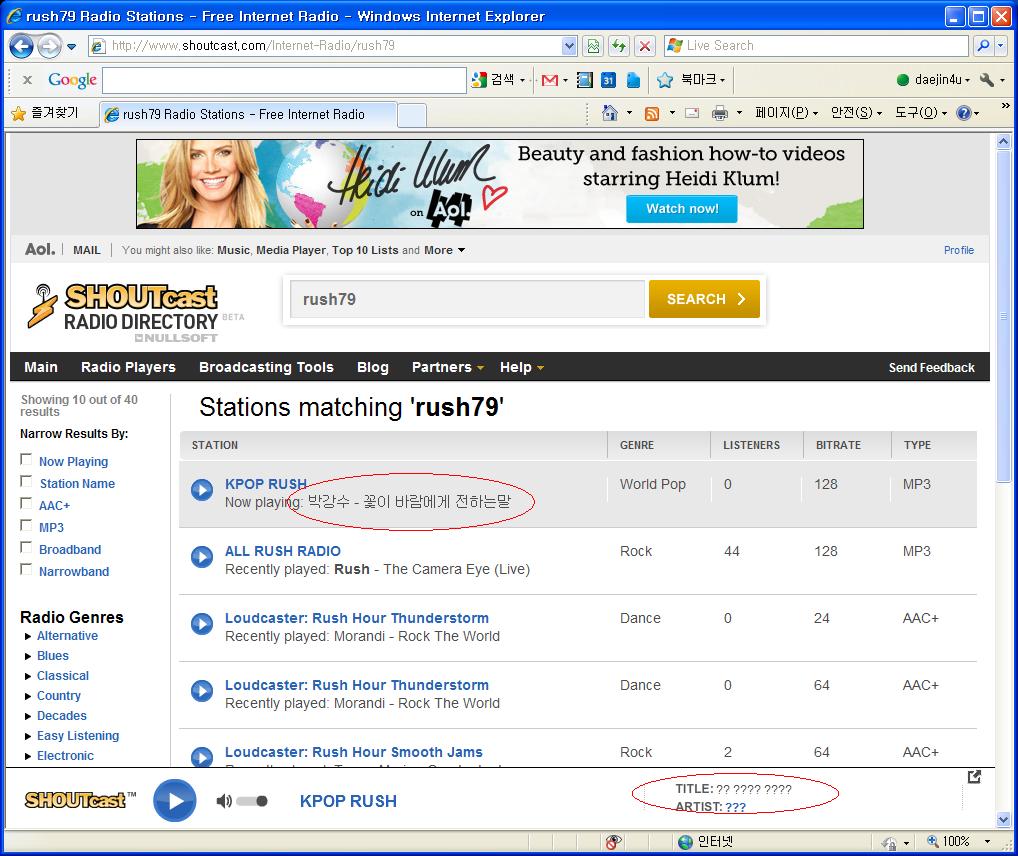Open the Partners dropdown menu
Screen dimensions: 1018x856
tap(447, 367)
